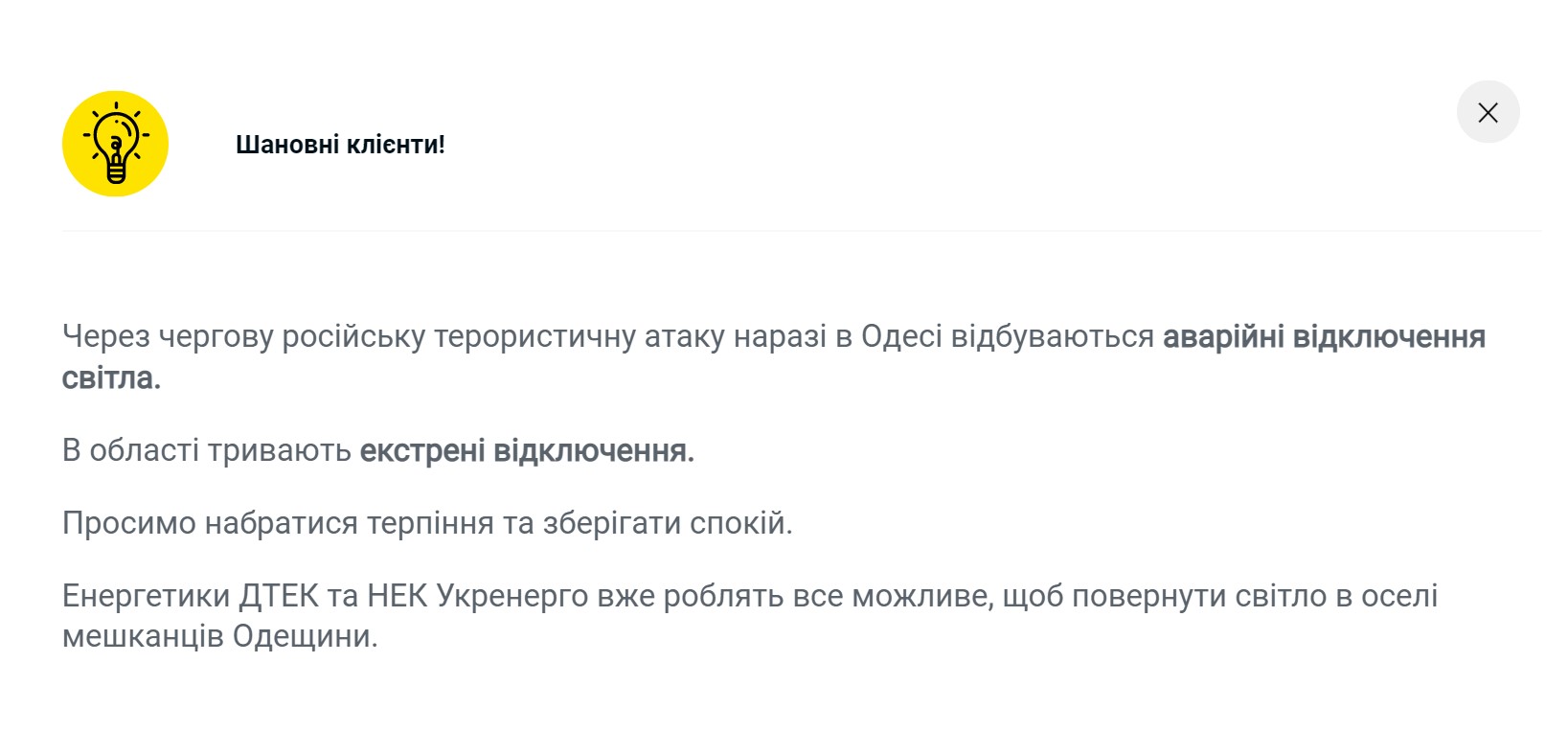The width and height of the screenshot is (1568, 731).
Task: Click the heading 'Шановні клієнти!'
Action: (x=340, y=144)
